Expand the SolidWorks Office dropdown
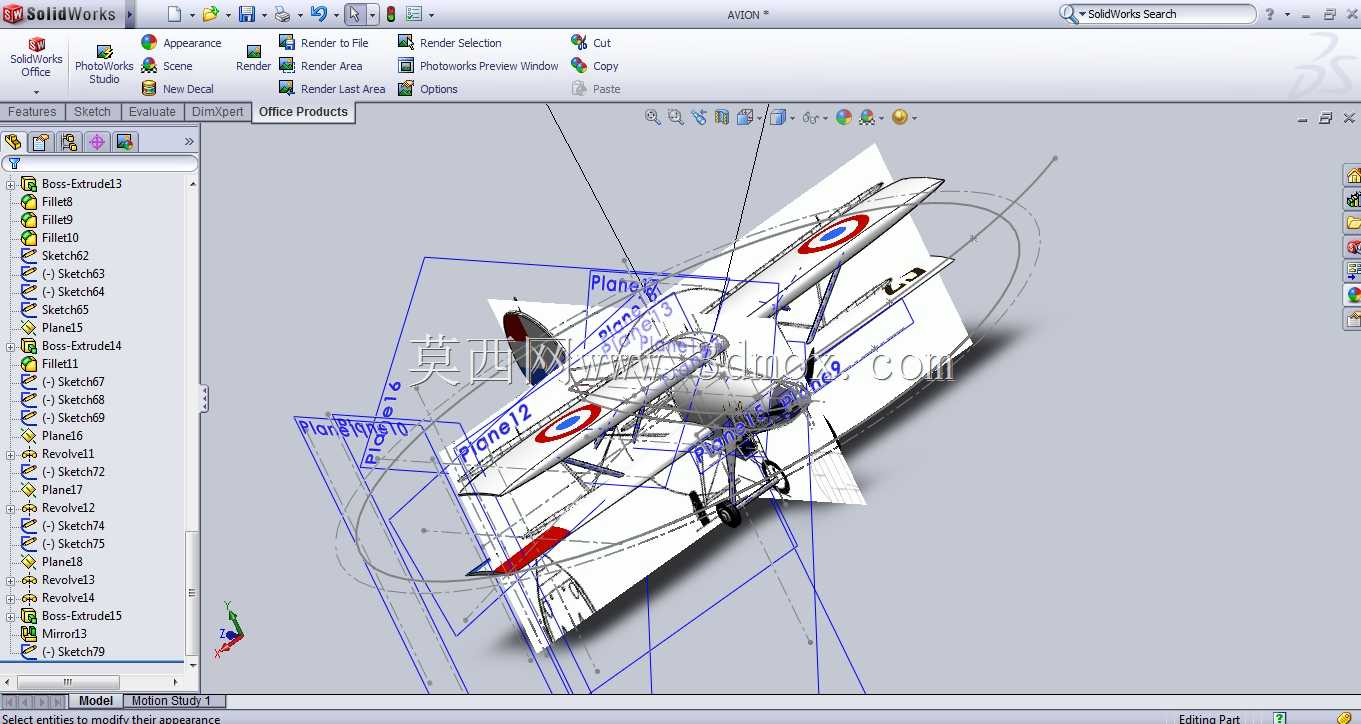Viewport: 1361px width, 724px height. 36,92
